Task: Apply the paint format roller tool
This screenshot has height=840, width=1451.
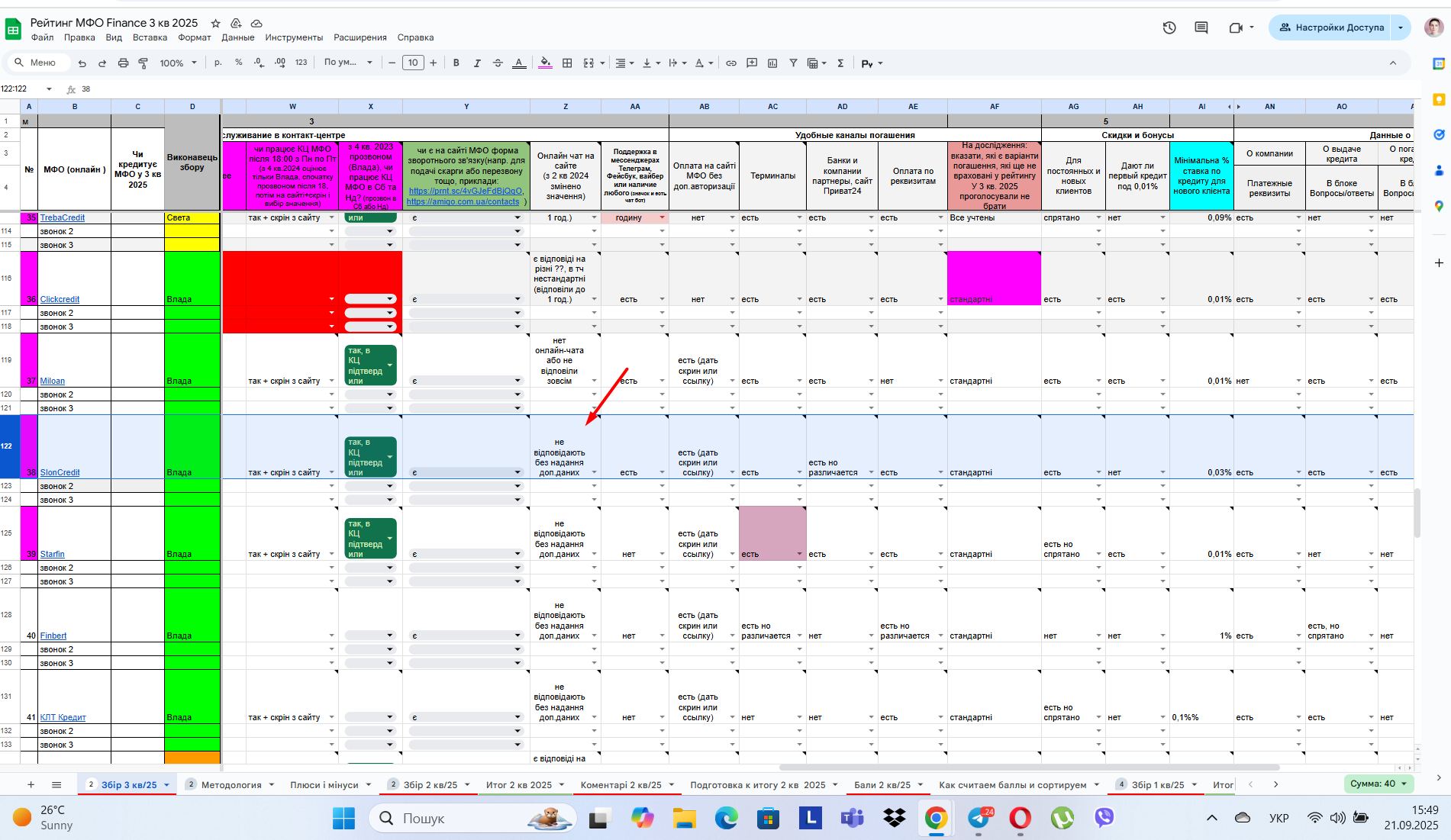Action: 143,63
